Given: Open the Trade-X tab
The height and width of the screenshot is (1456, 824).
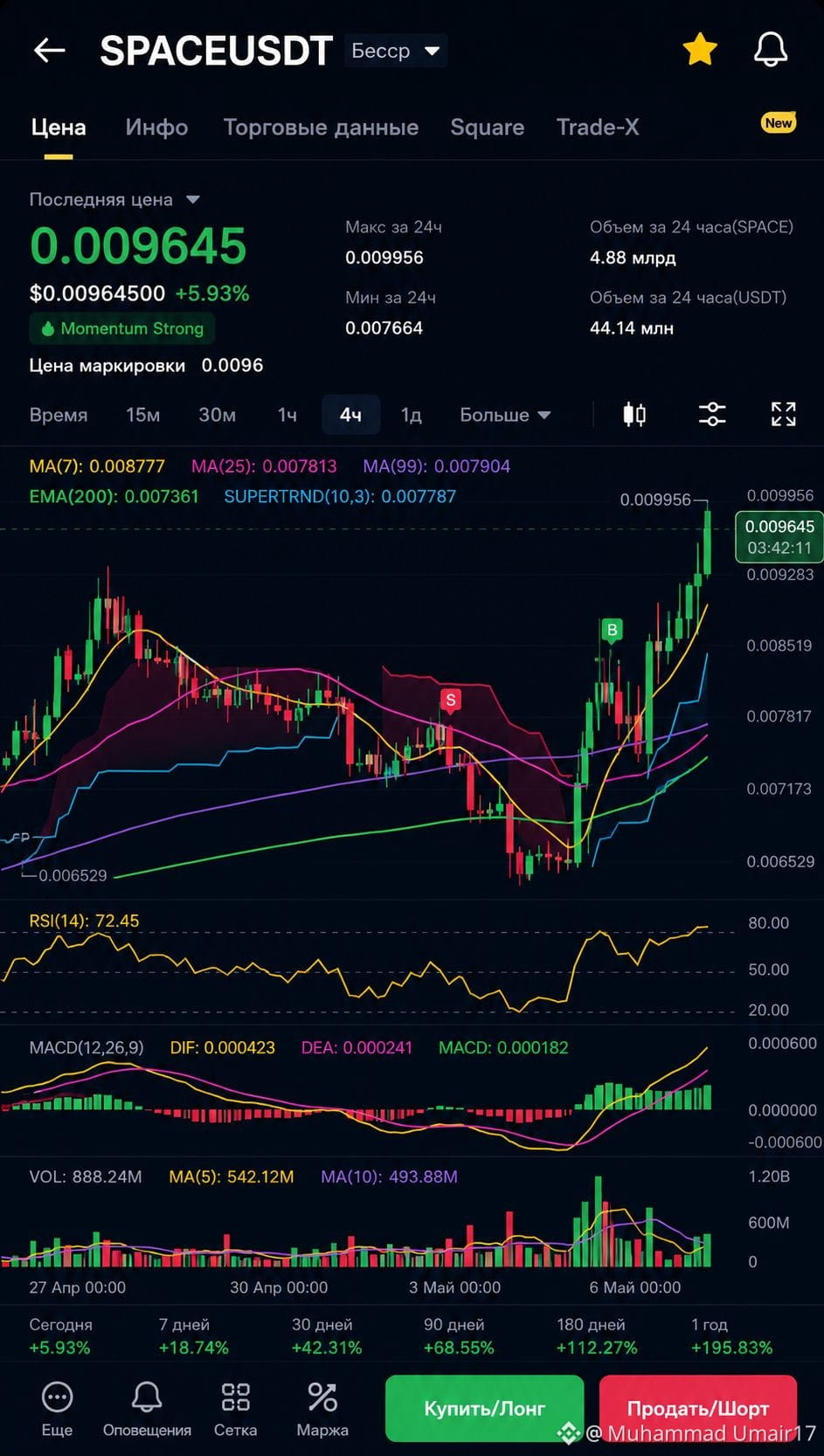Looking at the screenshot, I should pos(598,128).
